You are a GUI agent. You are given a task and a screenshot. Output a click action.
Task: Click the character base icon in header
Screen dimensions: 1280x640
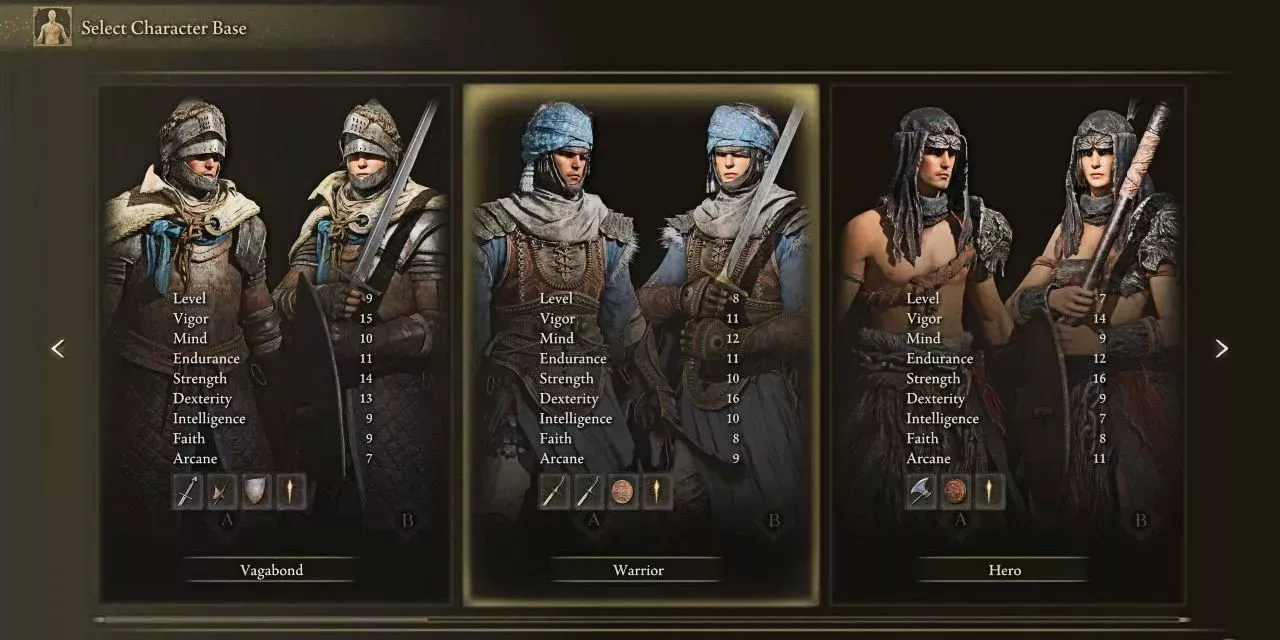52,27
